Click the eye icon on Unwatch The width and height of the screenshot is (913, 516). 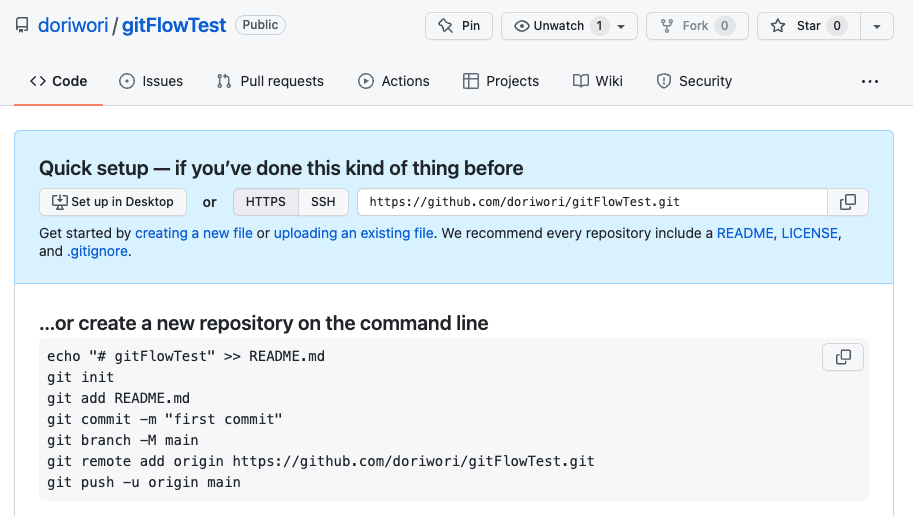coord(522,26)
